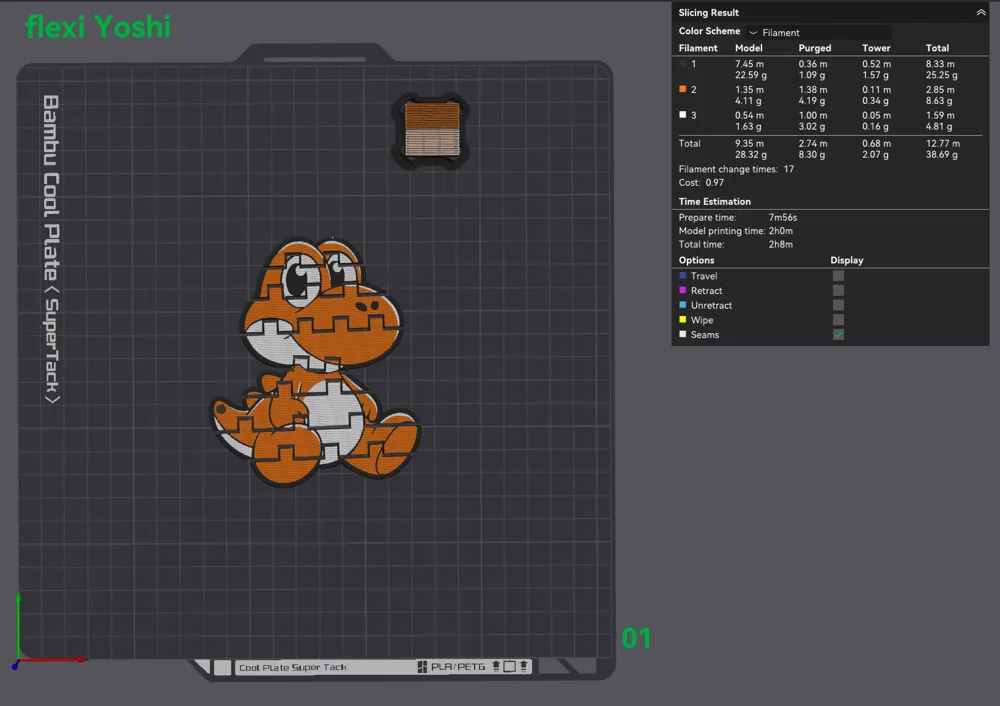
Task: Click the Options heading
Action: tap(696, 260)
